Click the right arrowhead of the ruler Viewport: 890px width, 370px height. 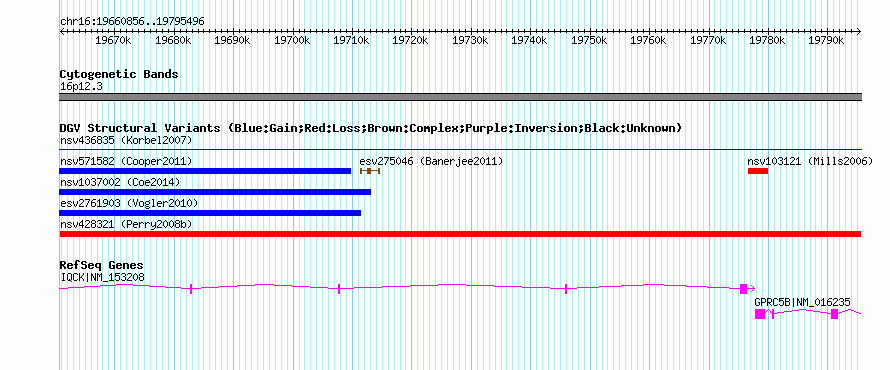tap(859, 32)
